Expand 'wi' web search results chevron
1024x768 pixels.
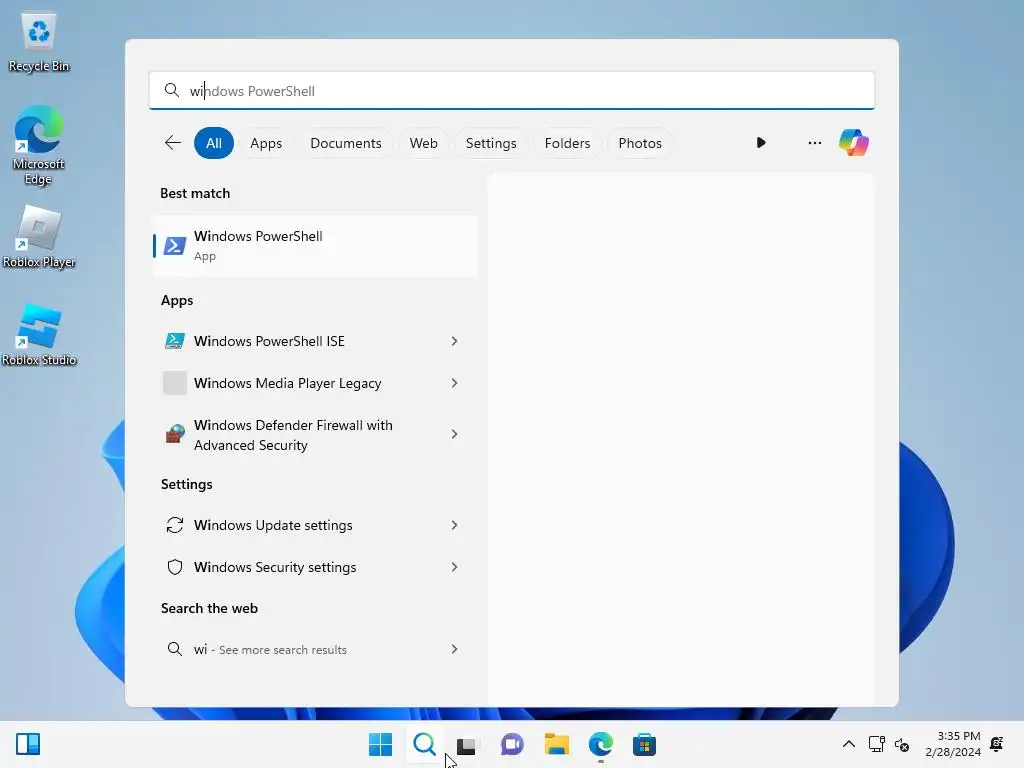tap(455, 649)
